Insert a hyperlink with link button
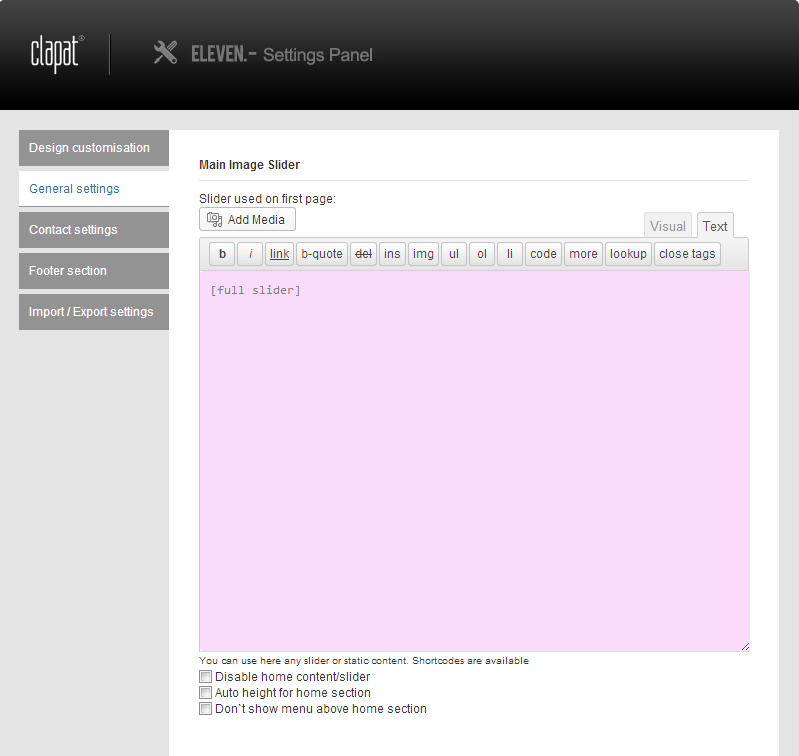The height and width of the screenshot is (756, 799). (279, 254)
